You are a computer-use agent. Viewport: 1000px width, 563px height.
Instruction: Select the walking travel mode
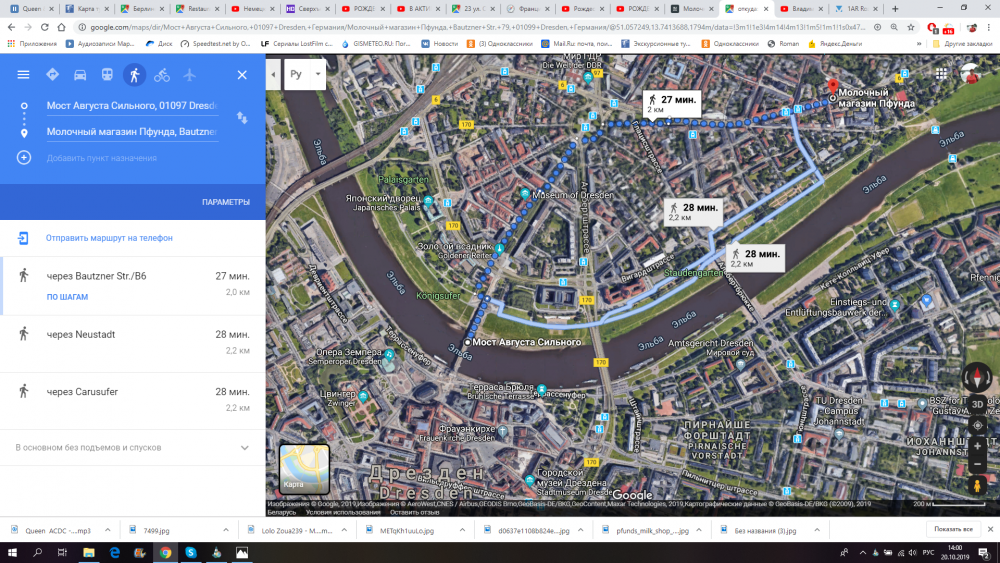[134, 75]
